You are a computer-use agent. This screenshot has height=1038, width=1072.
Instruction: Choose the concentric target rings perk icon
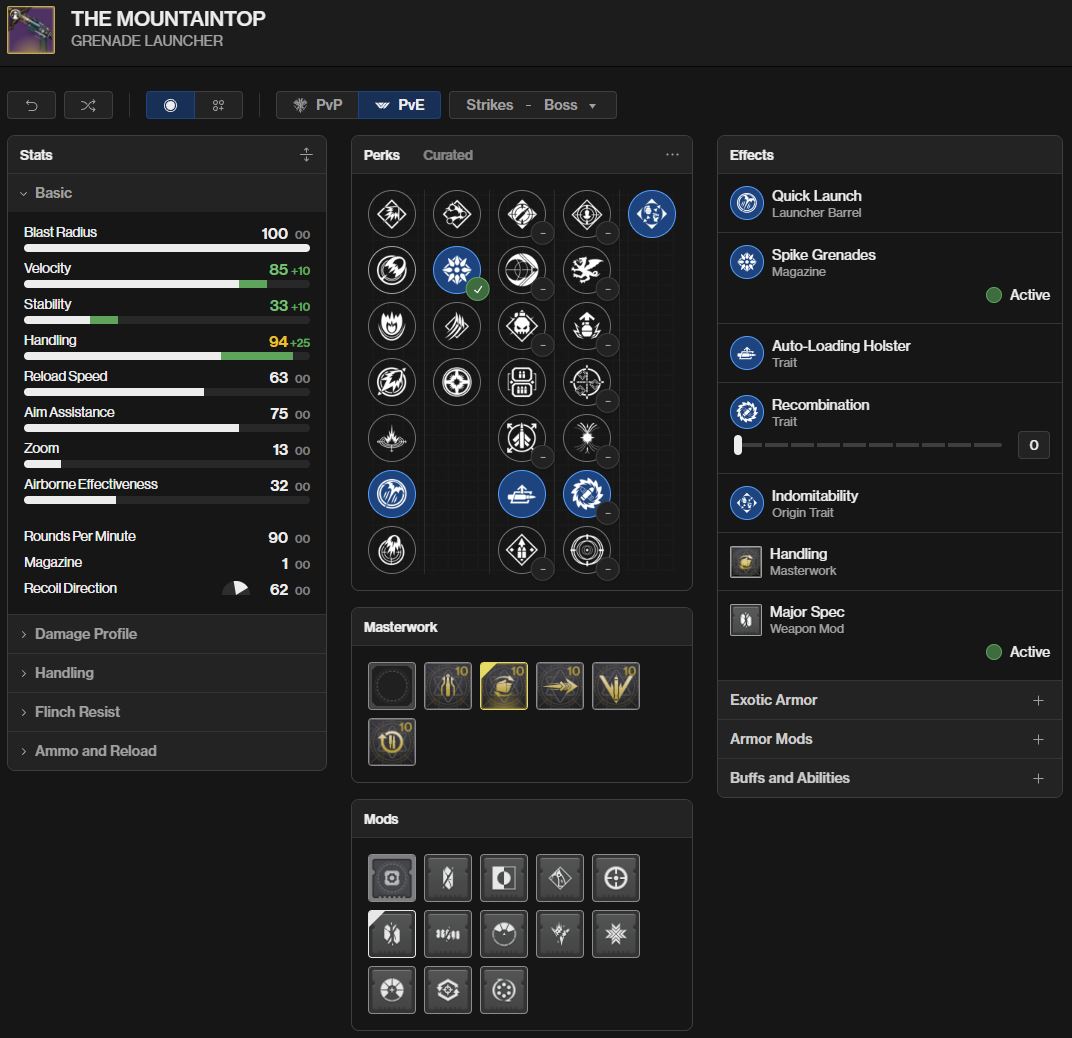pos(587,550)
